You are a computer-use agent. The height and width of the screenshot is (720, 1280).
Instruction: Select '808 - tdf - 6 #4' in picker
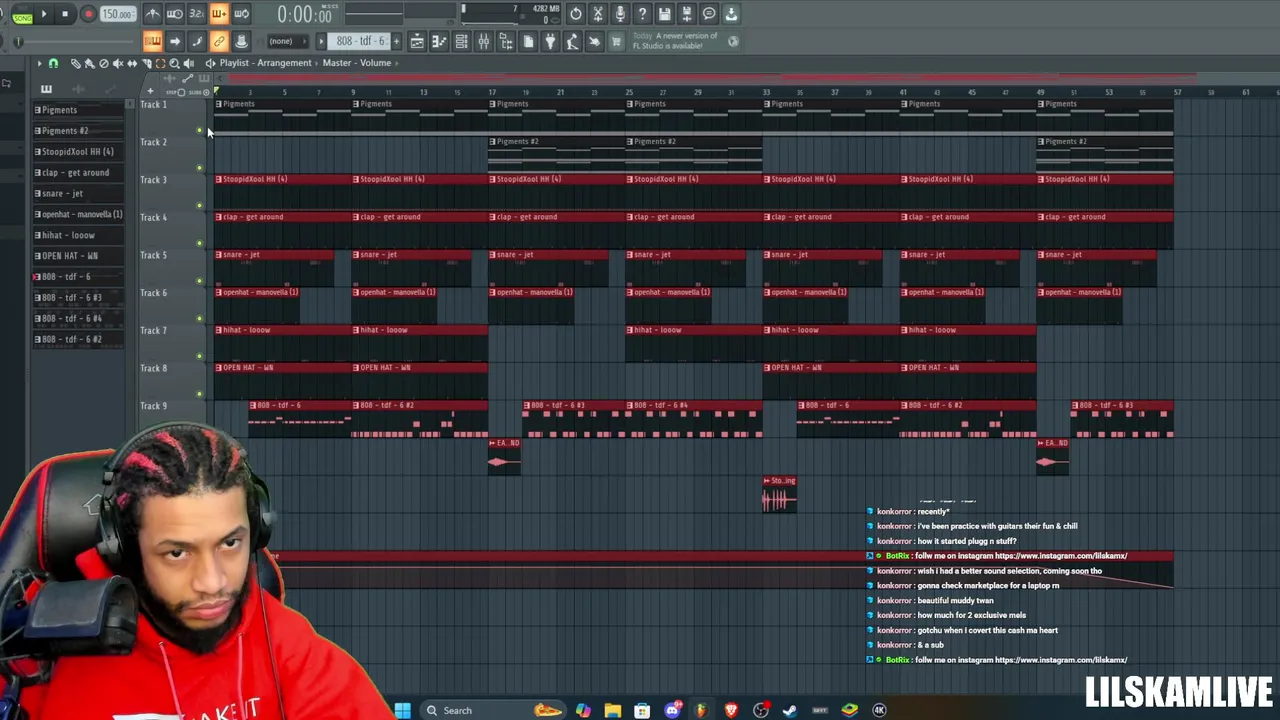[x=78, y=318]
